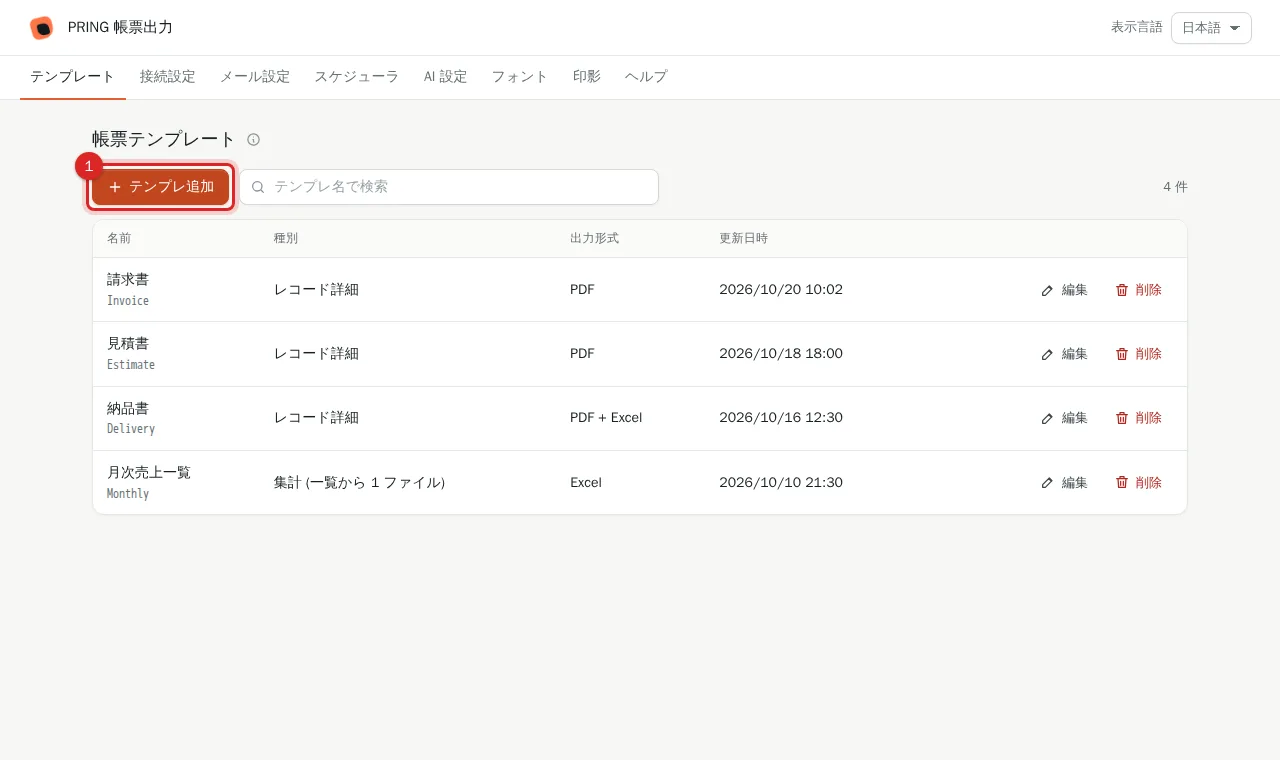Image resolution: width=1280 pixels, height=760 pixels.
Task: Click the 2026/10/18 18:00 date cell
Action: pos(781,354)
